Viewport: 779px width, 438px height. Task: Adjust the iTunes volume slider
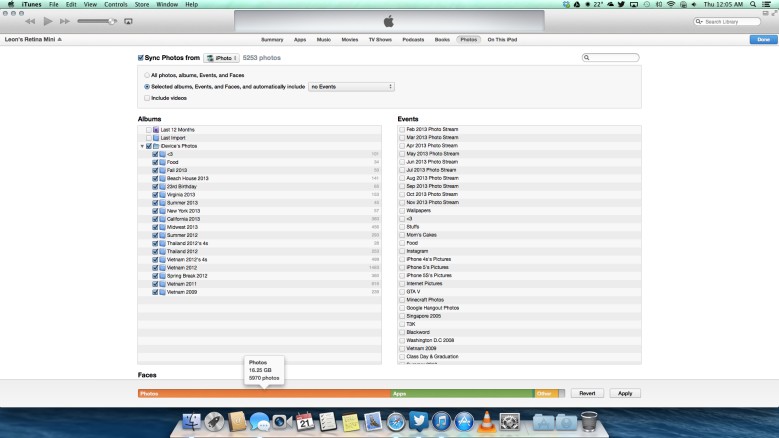tap(97, 21)
